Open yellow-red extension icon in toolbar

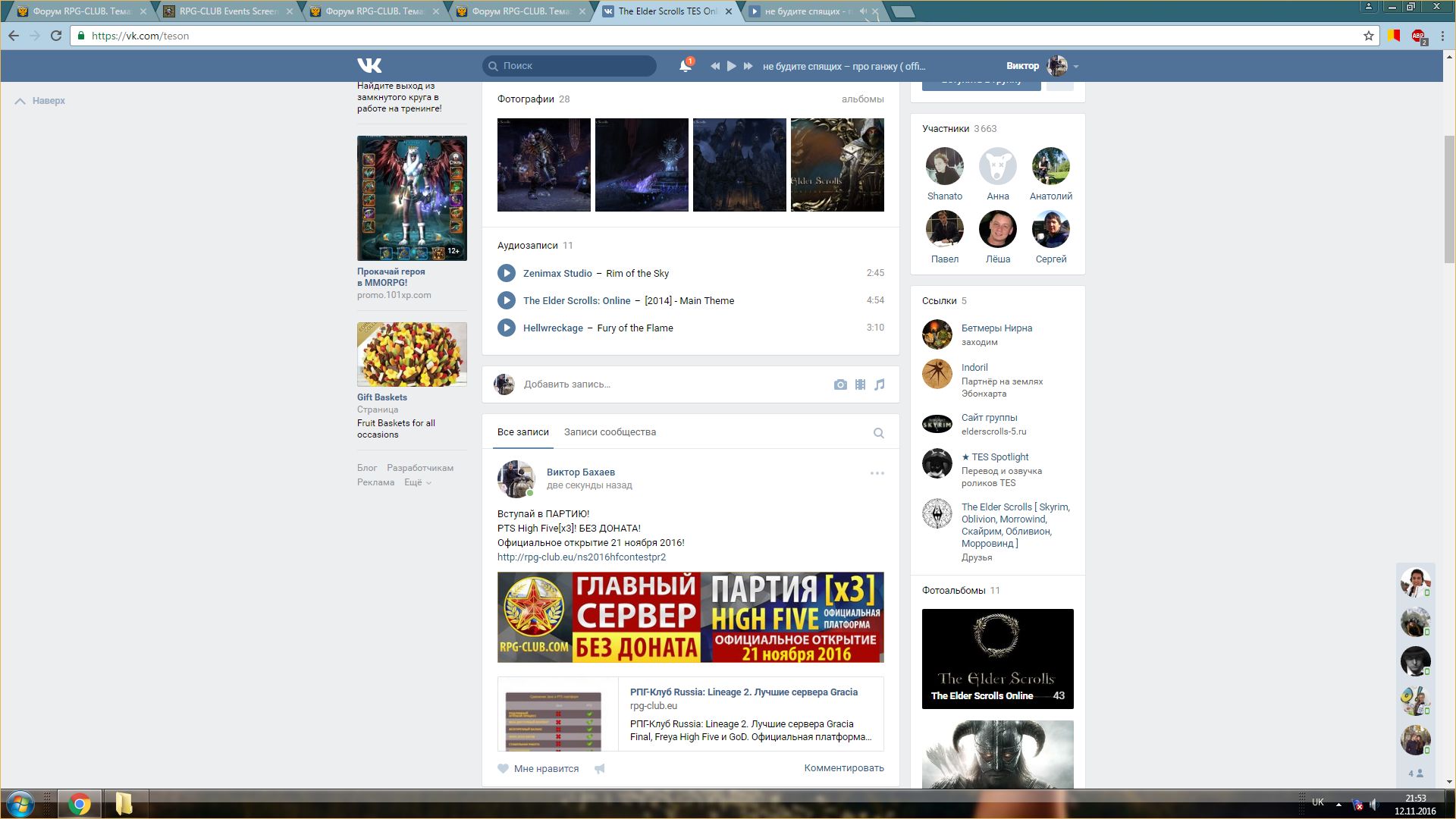point(1394,36)
